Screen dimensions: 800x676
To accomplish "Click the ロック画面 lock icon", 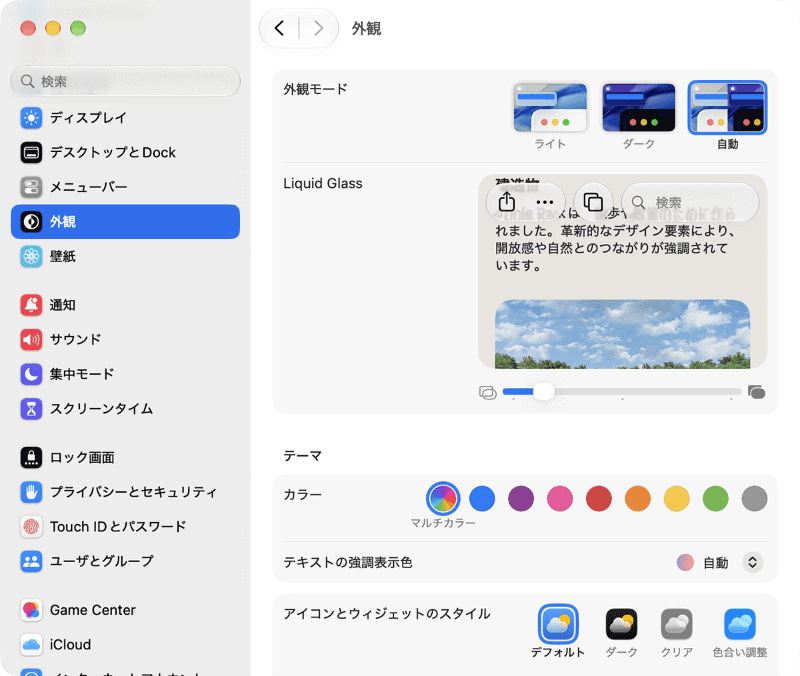I will (31, 458).
